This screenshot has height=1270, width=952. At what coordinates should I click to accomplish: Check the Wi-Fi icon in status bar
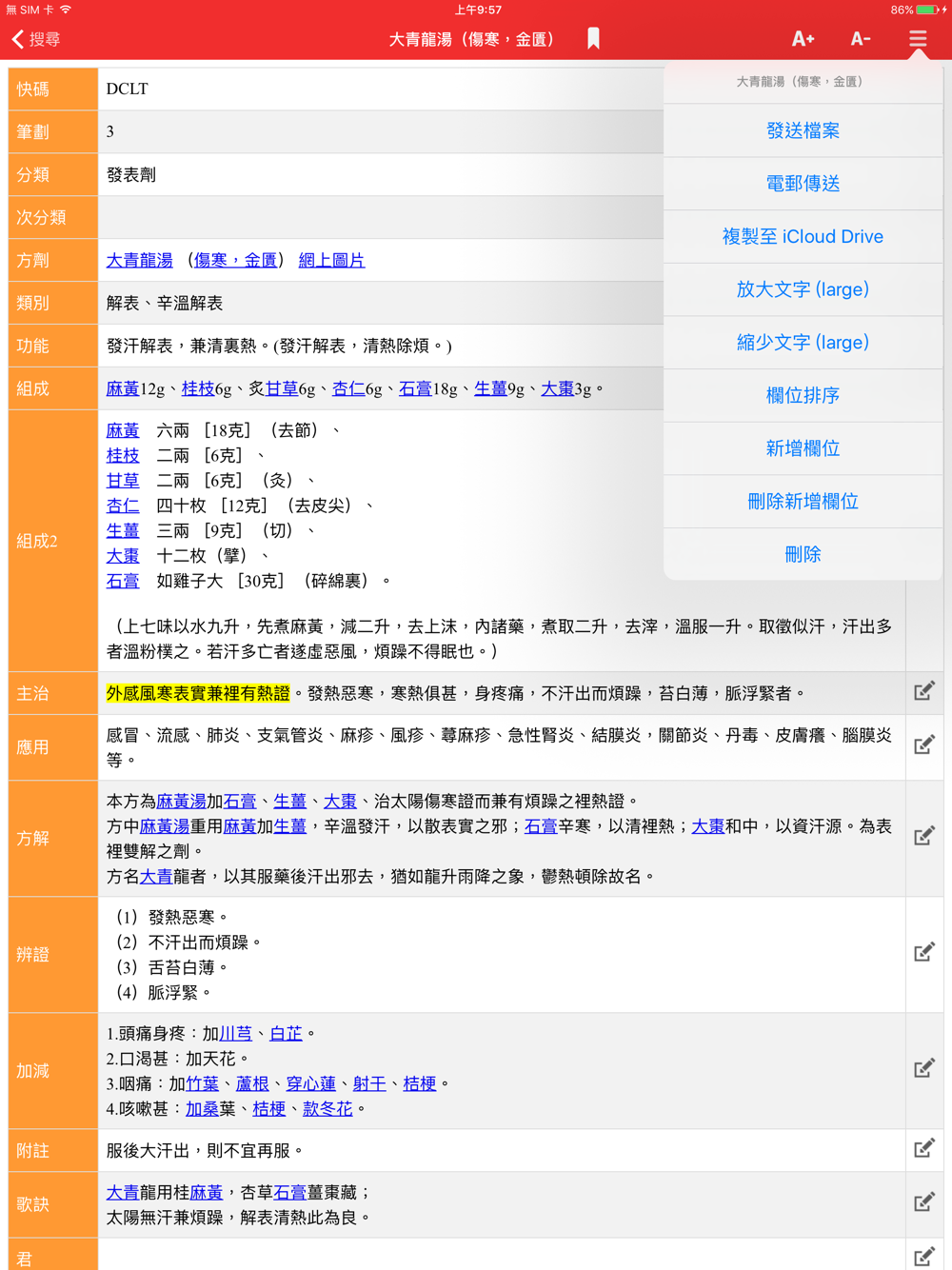66,10
